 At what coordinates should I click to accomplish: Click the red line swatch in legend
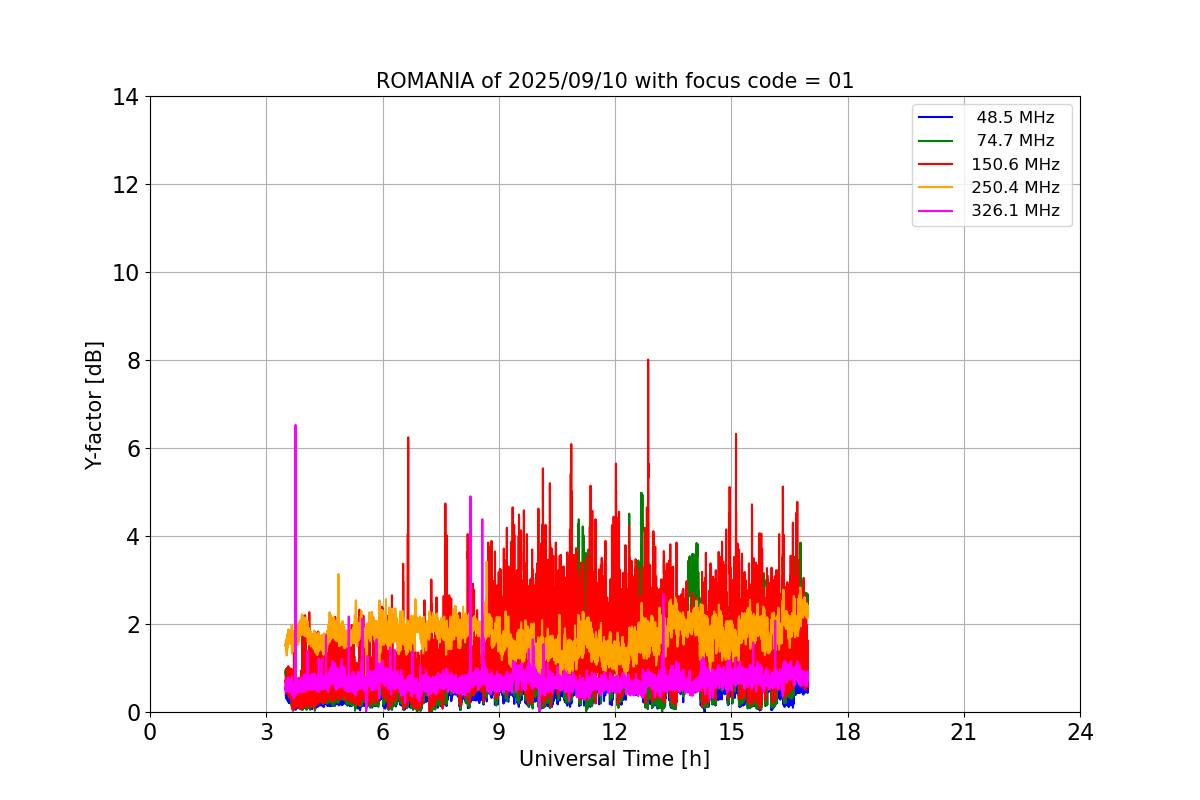pos(936,165)
